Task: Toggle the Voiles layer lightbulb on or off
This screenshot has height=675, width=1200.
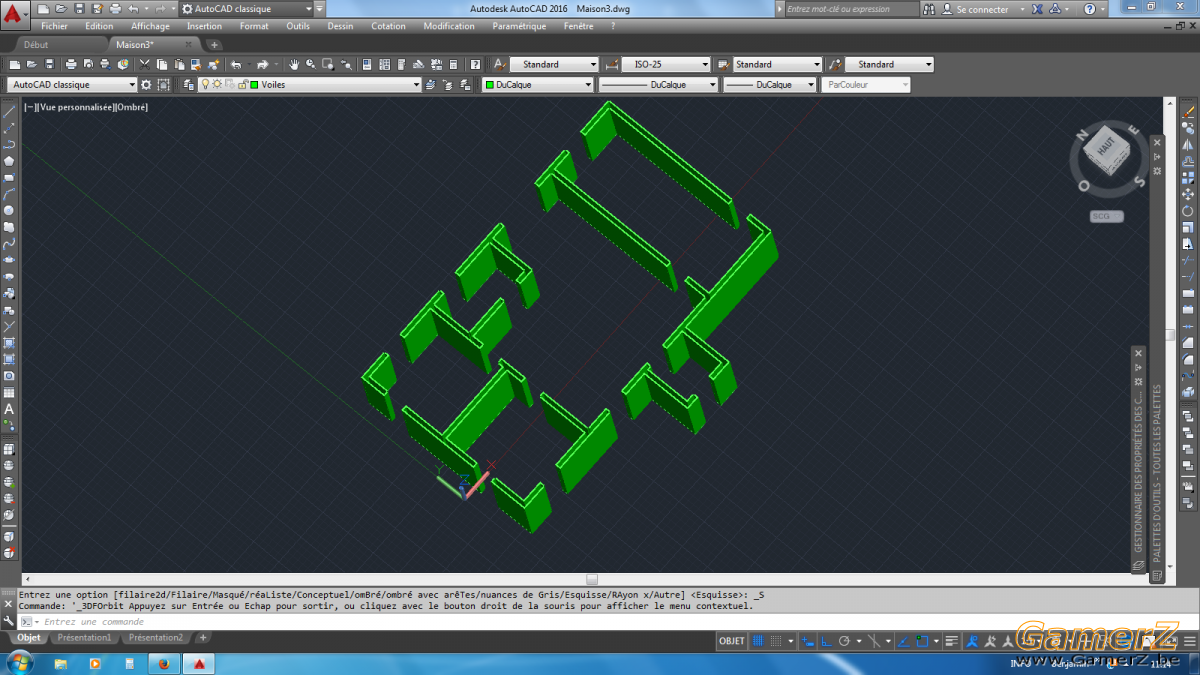Action: click(x=205, y=85)
